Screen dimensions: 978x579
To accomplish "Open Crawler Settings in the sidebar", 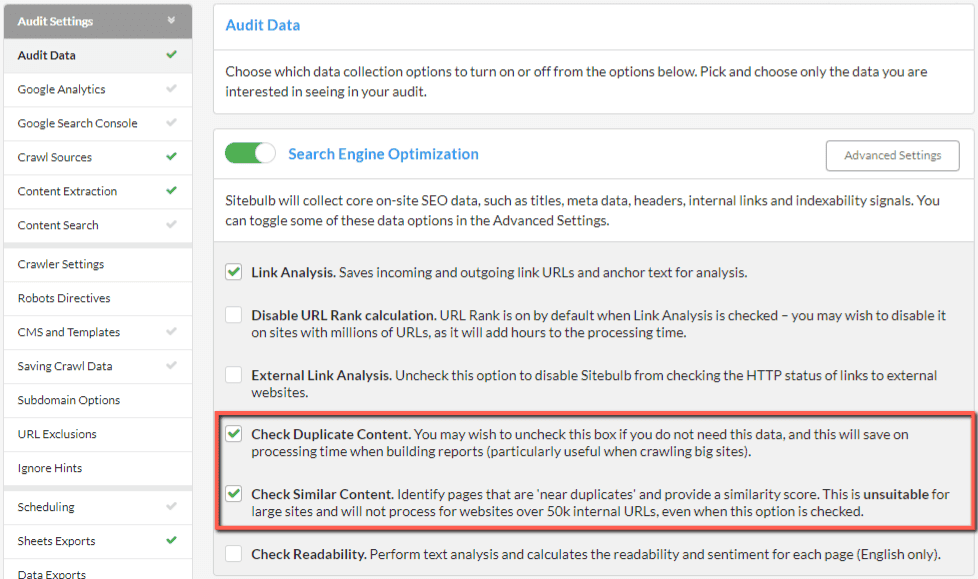I will pos(98,265).
